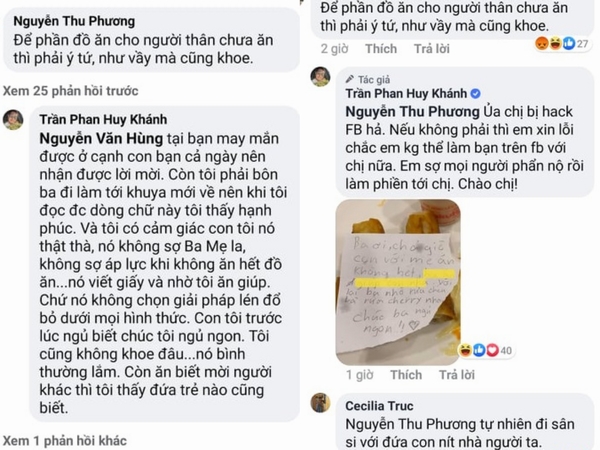
Task: Open Huy Khánh's avatar in left comment thread
Action: pos(13,120)
